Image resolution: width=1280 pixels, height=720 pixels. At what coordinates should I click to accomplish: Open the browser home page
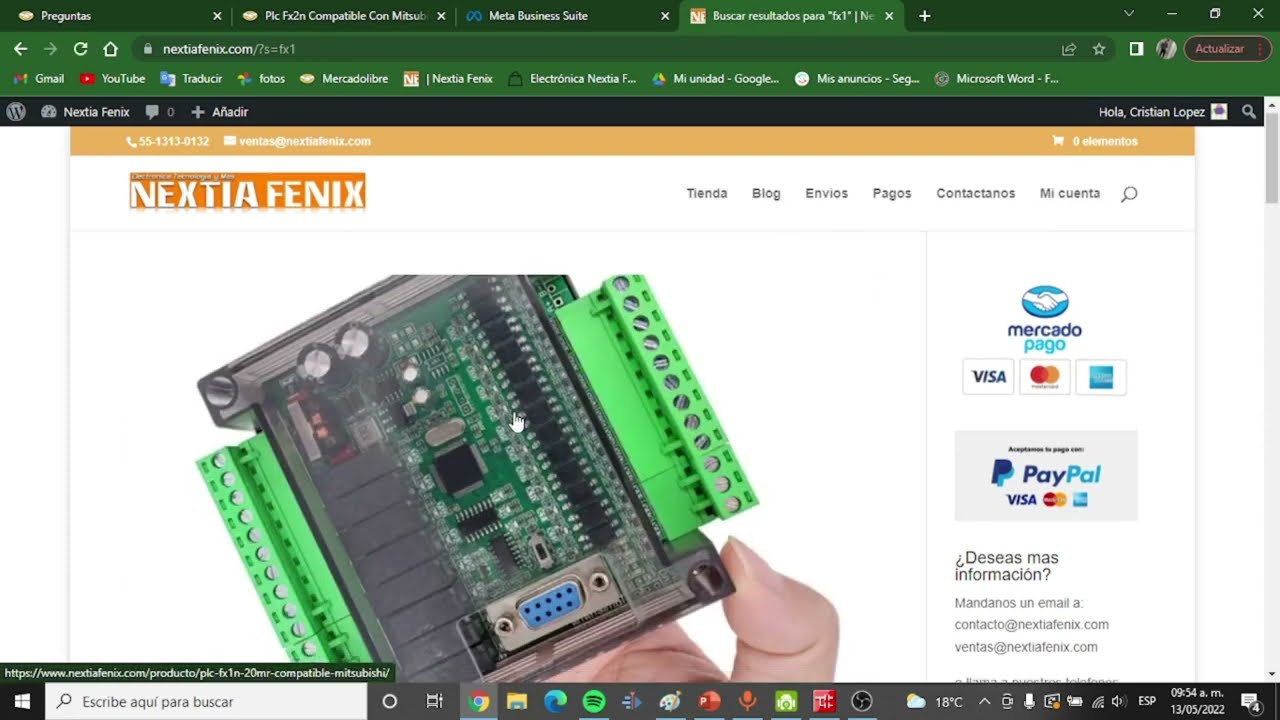click(x=110, y=48)
